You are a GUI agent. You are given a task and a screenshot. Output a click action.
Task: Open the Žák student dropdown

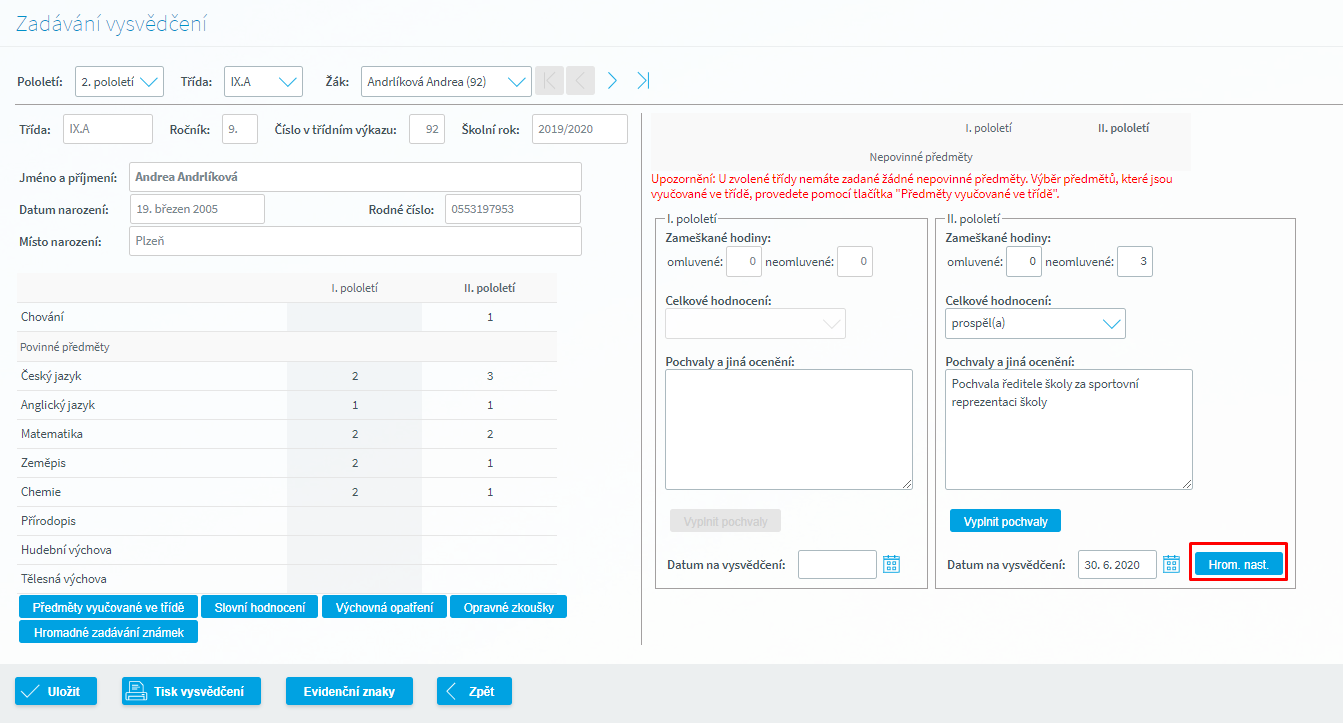(446, 82)
